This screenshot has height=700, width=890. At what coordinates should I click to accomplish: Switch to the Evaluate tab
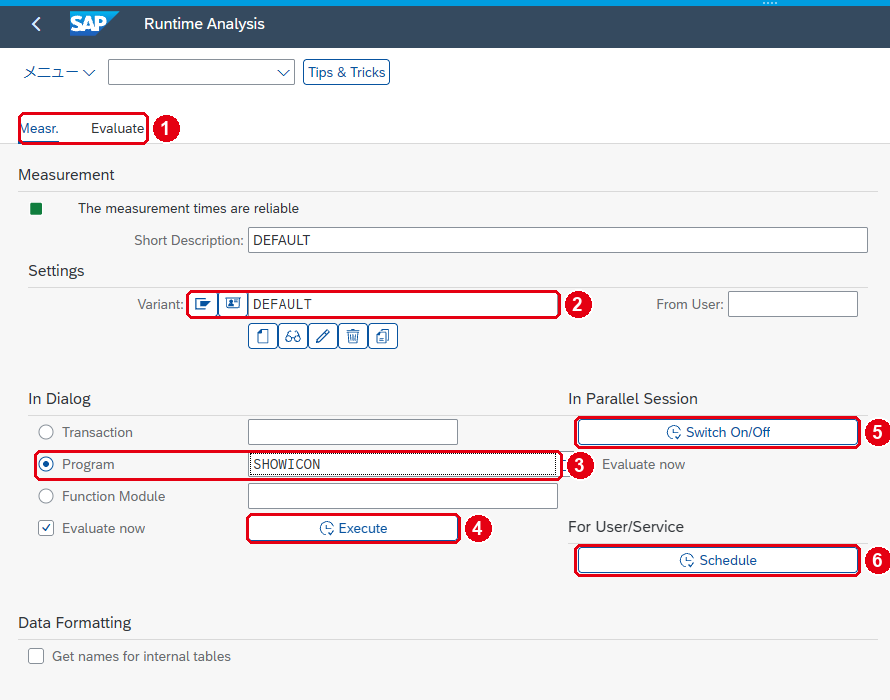[x=117, y=128]
